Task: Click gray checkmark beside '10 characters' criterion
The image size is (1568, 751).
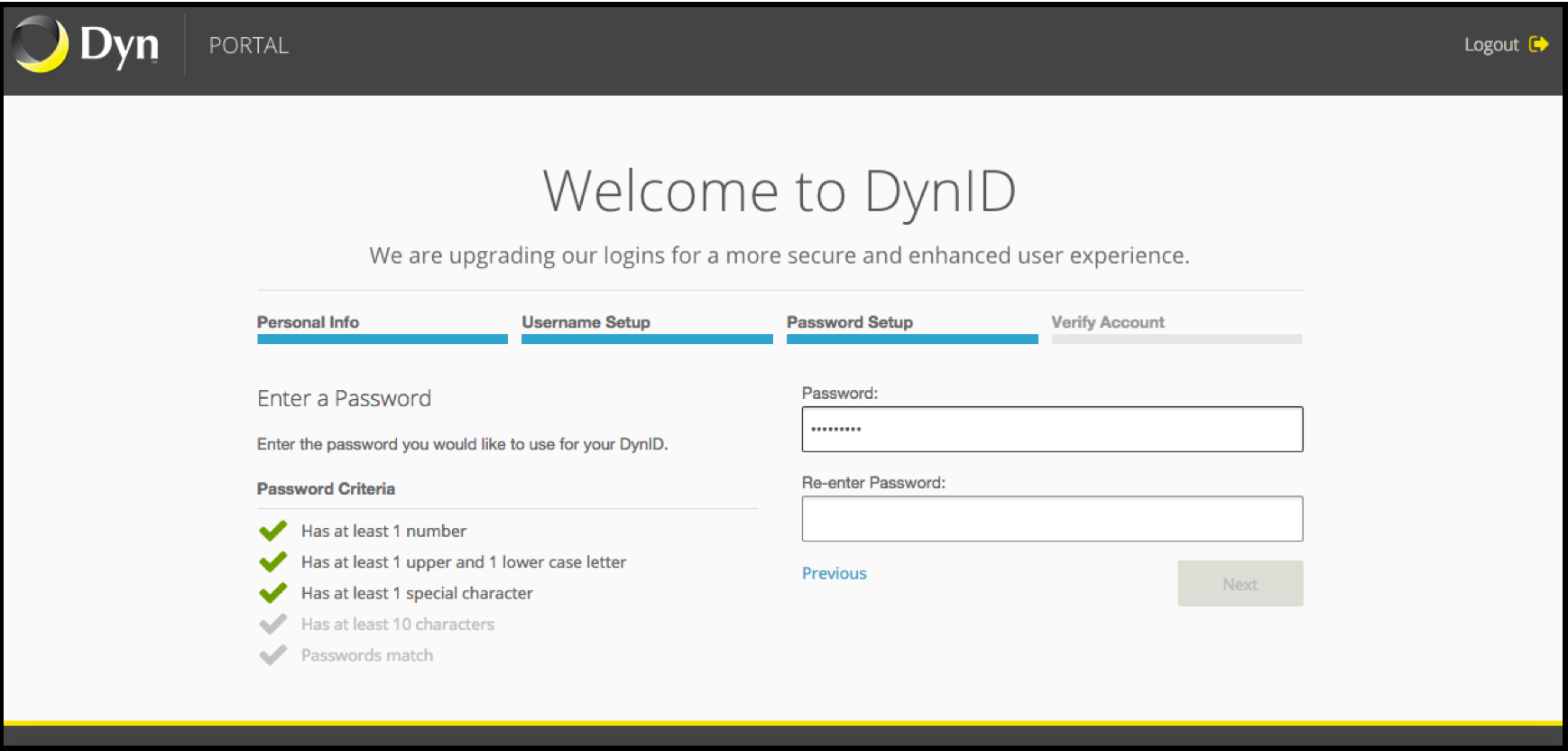Action: (272, 624)
